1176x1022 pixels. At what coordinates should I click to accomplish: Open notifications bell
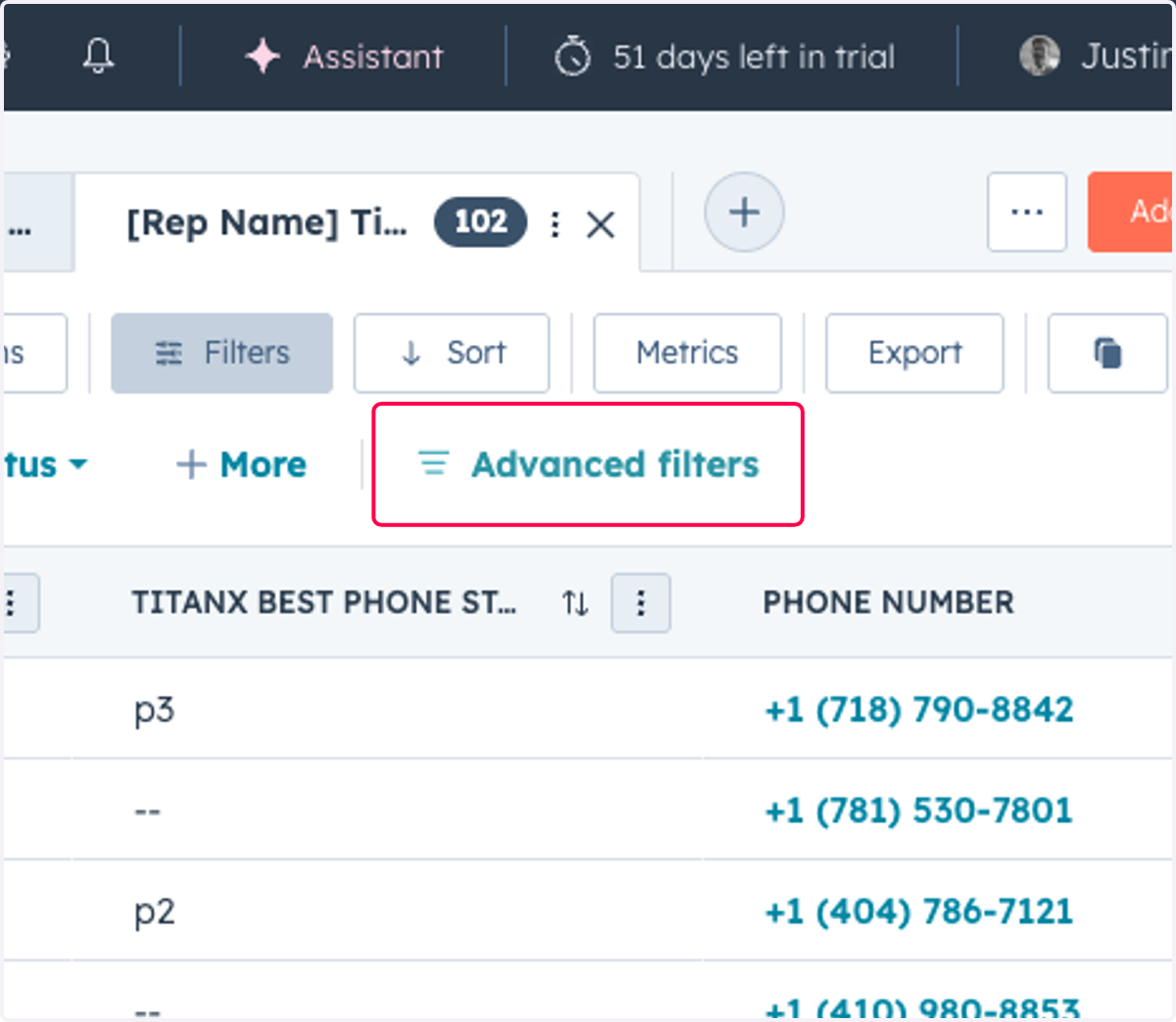pyautogui.click(x=98, y=57)
